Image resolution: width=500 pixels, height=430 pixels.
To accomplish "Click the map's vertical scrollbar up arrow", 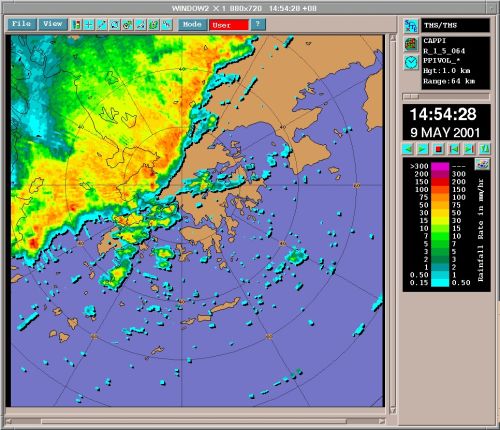I will tap(393, 37).
